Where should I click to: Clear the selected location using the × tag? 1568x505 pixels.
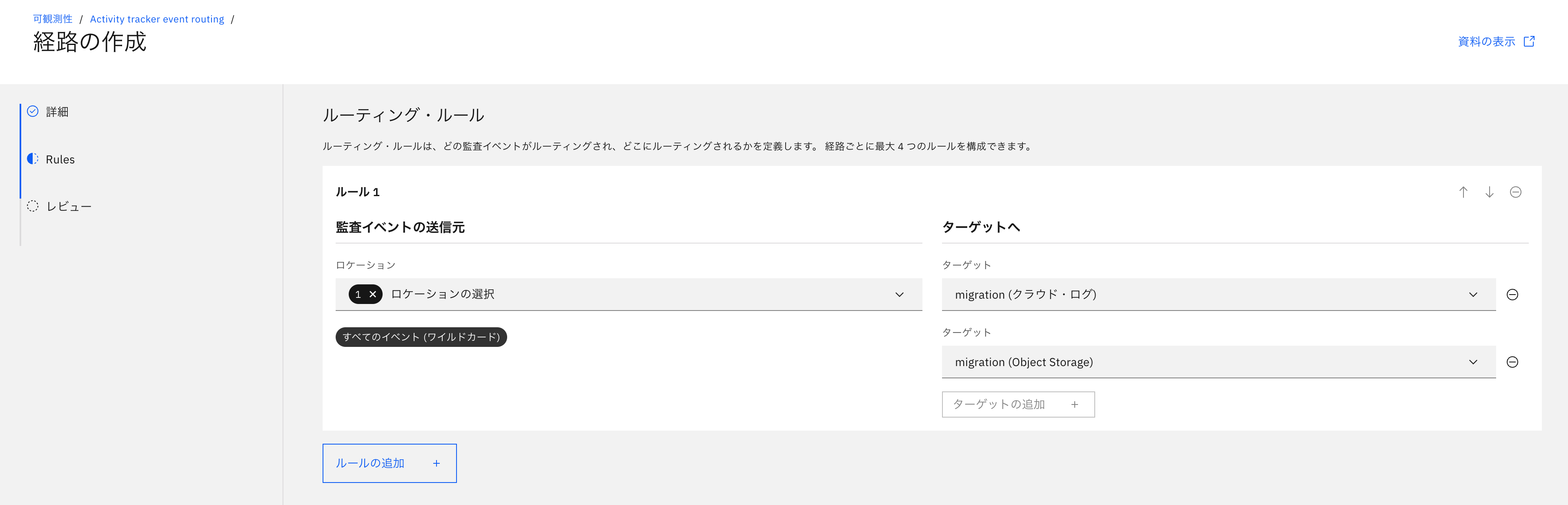(372, 294)
